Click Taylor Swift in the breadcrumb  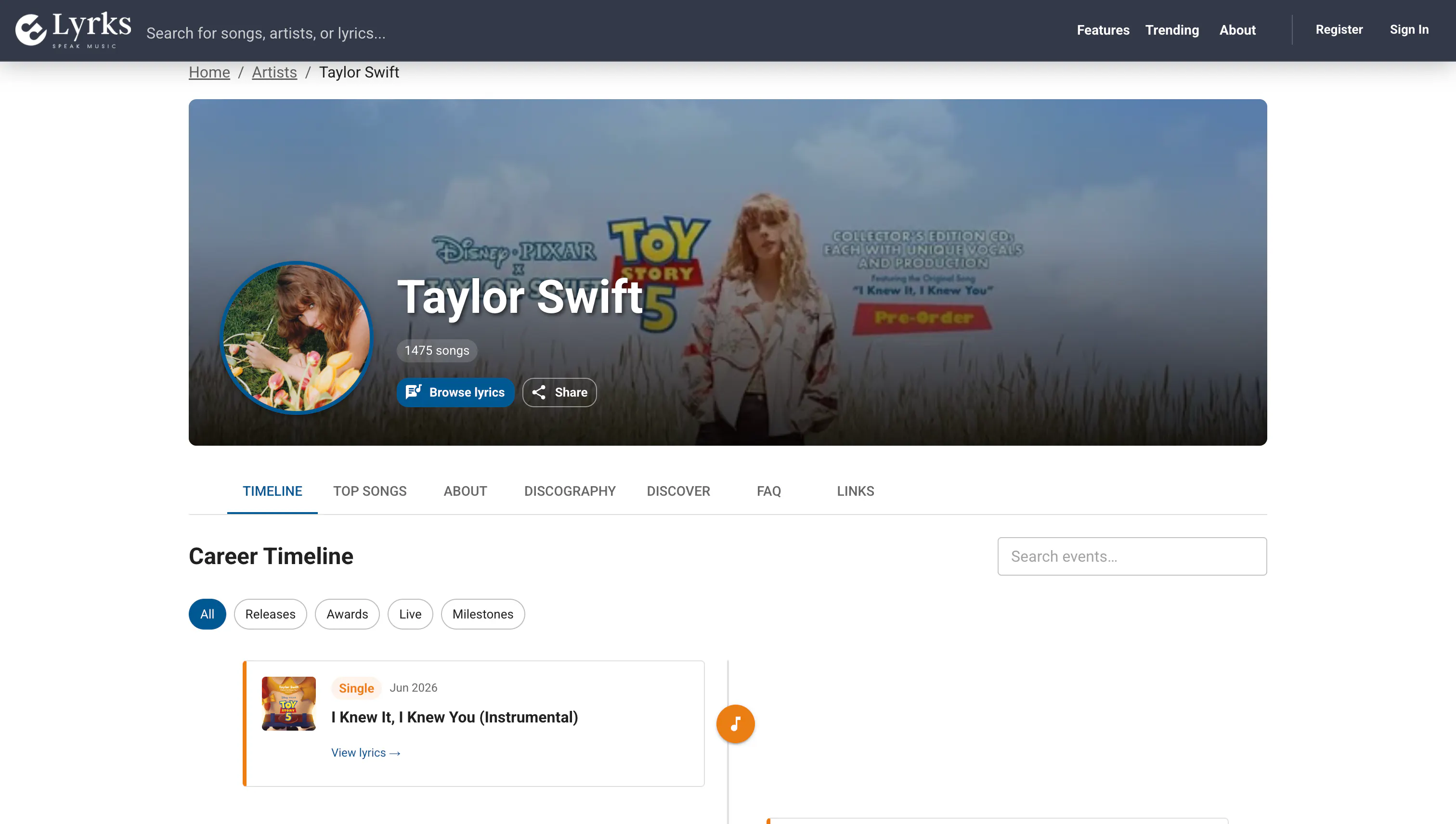pyautogui.click(x=359, y=73)
